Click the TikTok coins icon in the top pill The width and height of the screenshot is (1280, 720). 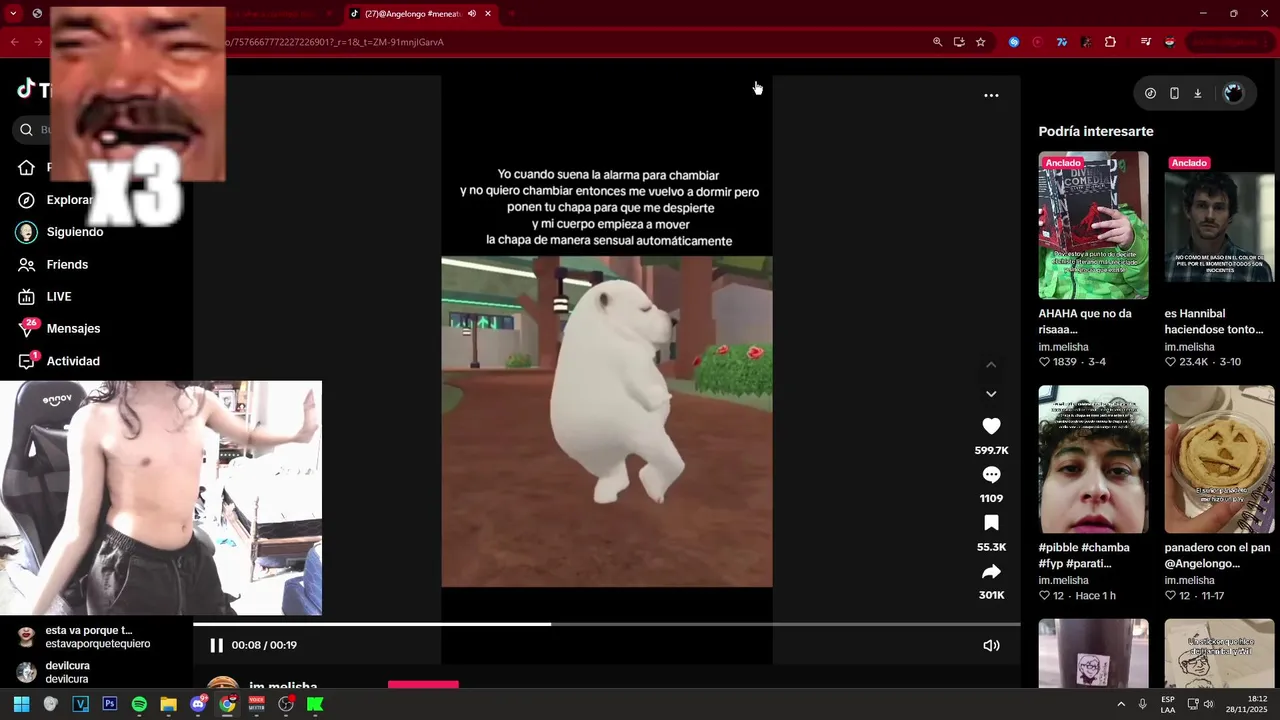[x=1150, y=93]
